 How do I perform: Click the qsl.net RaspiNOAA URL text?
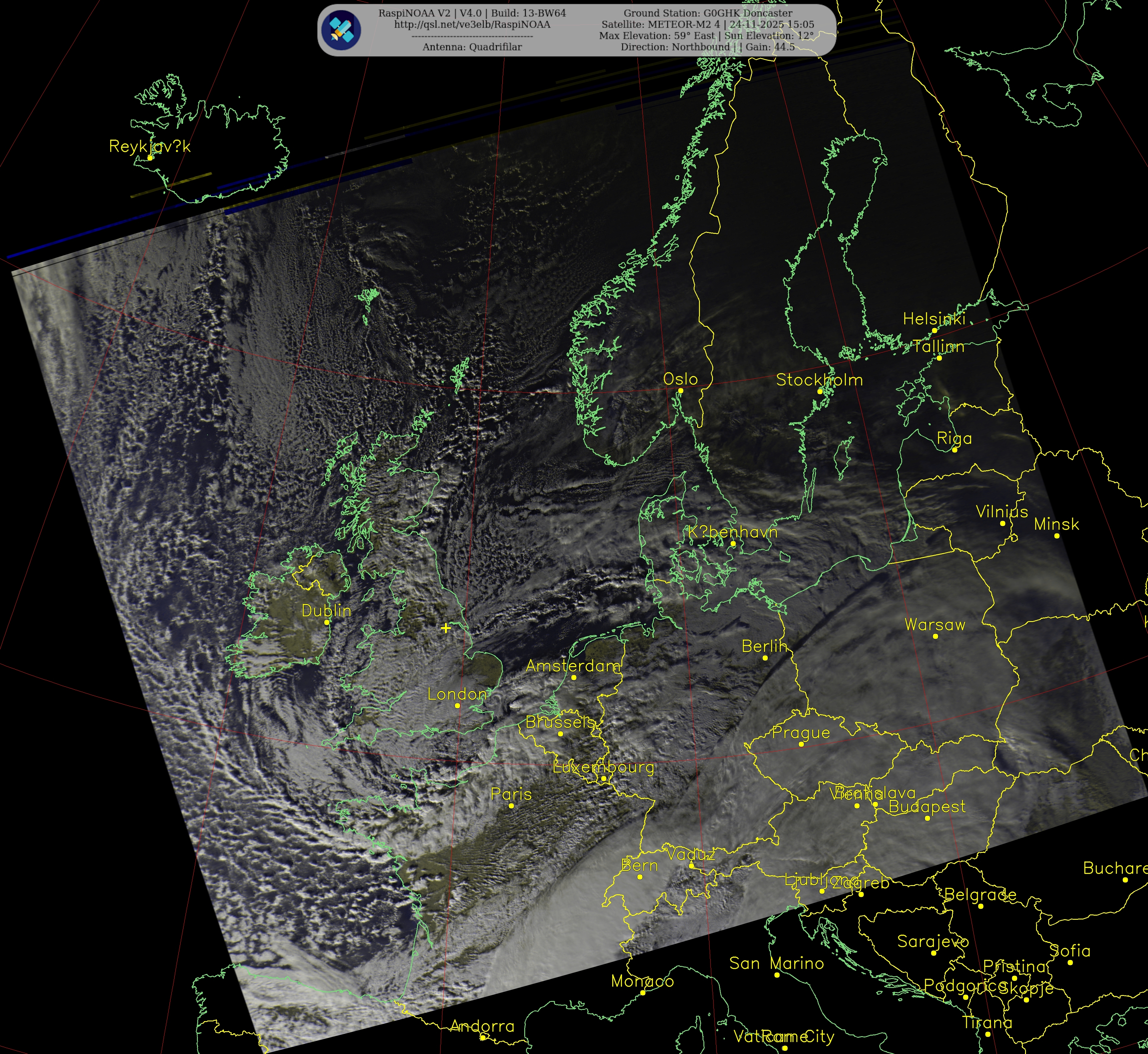(x=472, y=25)
